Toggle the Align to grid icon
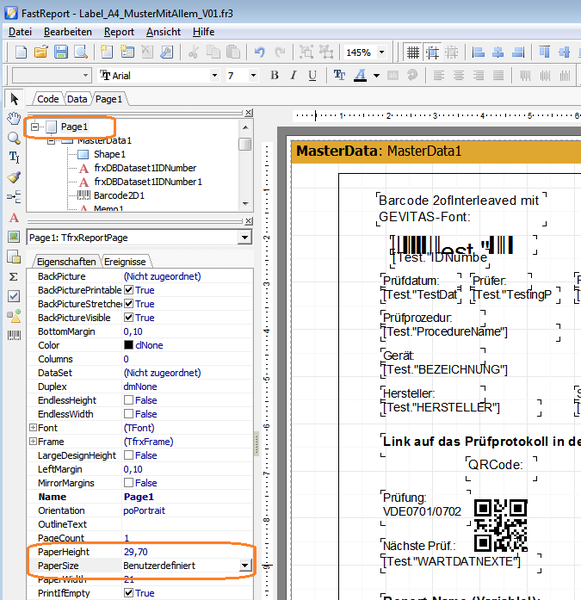 coord(432,52)
